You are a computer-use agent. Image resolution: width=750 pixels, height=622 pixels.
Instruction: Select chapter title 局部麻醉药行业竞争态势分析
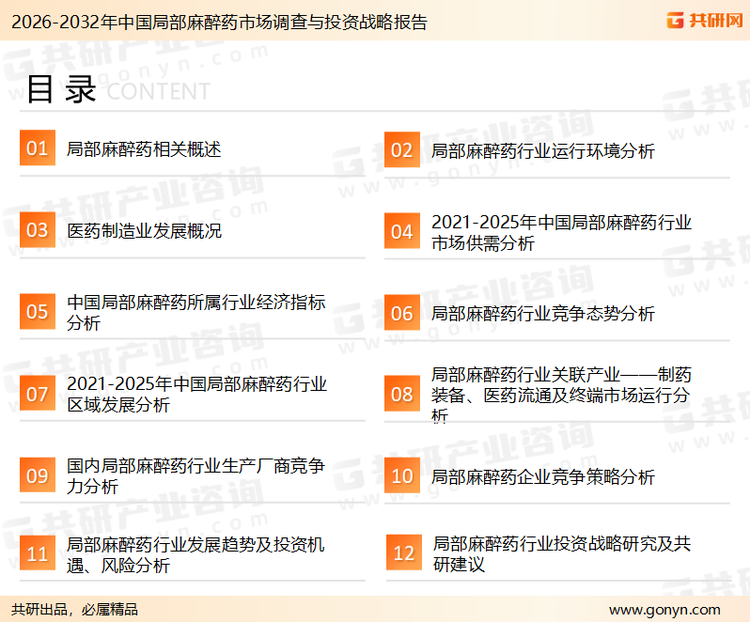pyautogui.click(x=542, y=314)
